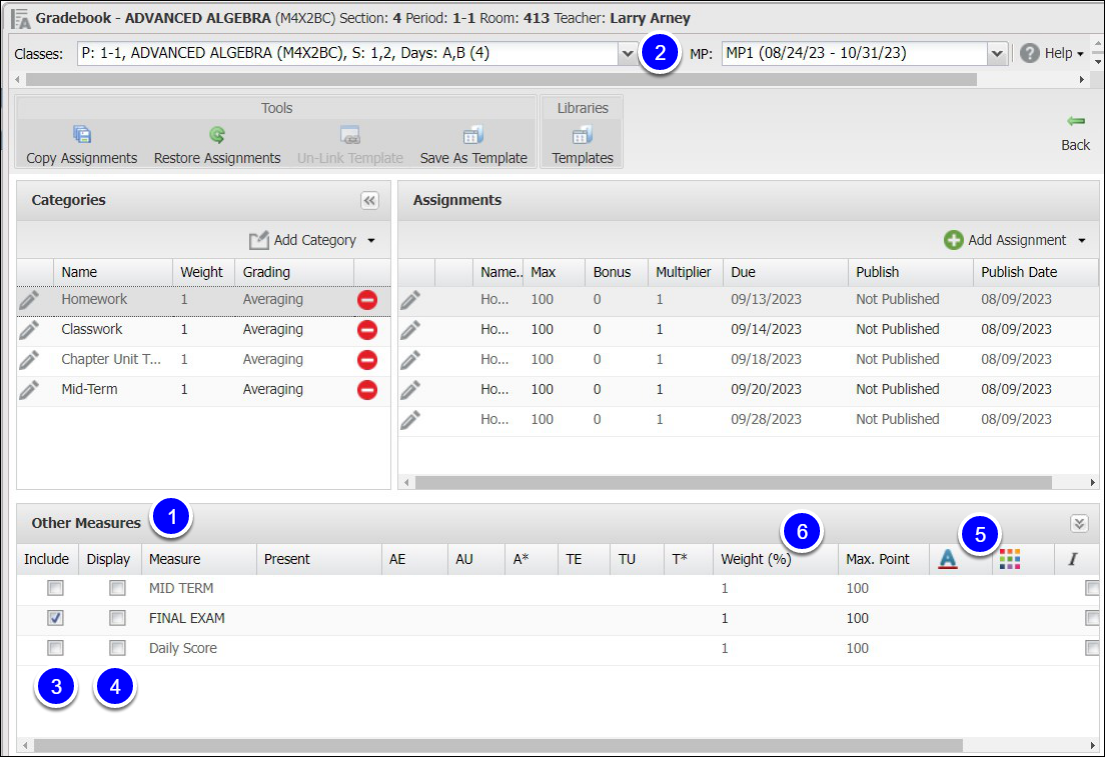Edit the Homework category pencil icon
1105x757 pixels.
point(29,300)
